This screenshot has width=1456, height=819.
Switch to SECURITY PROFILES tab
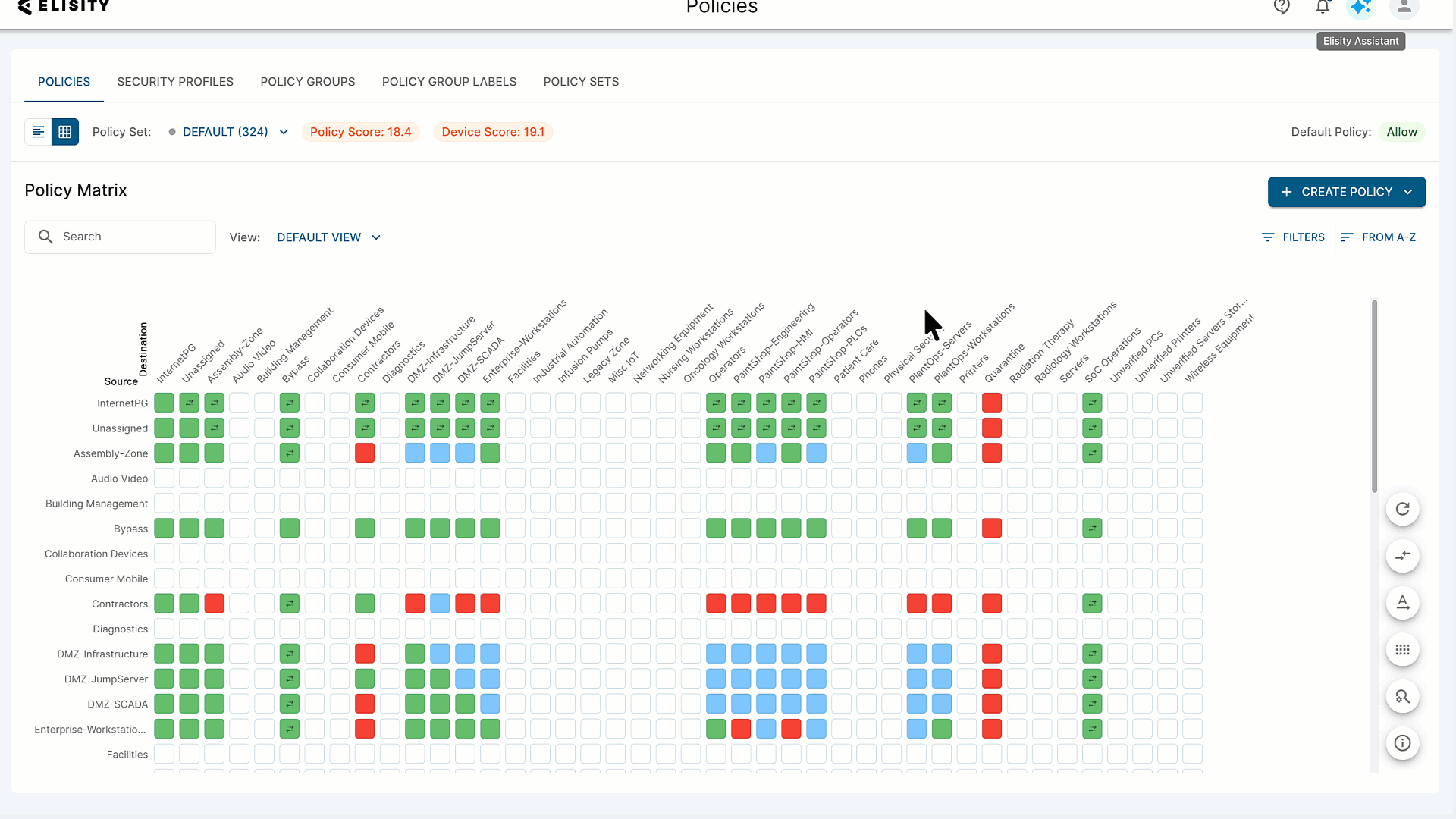point(175,82)
